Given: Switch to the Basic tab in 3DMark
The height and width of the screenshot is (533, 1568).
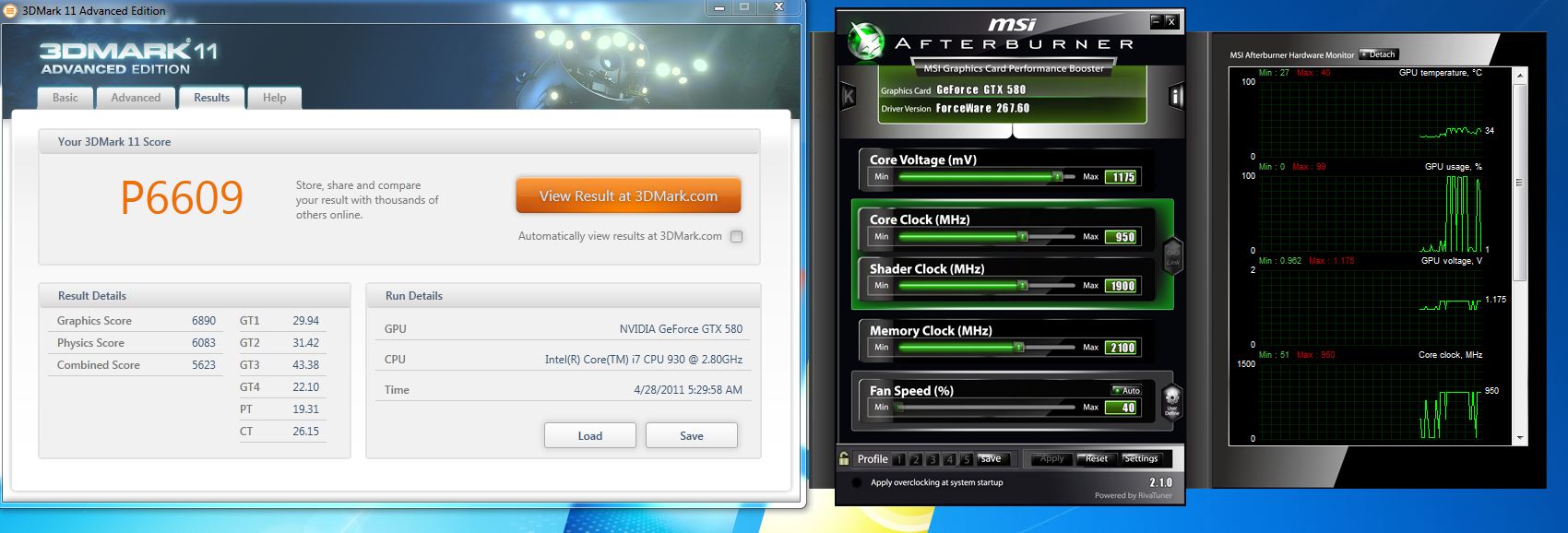Looking at the screenshot, I should pos(65,98).
